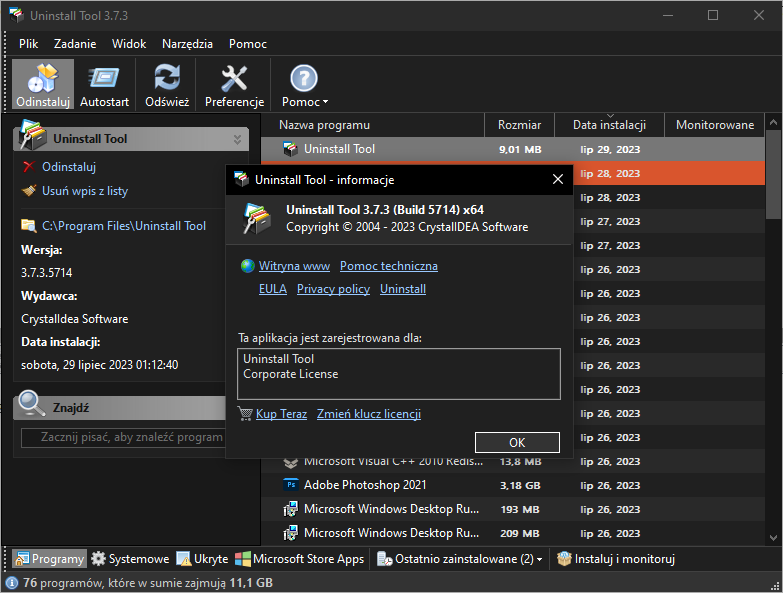Click the folder icon beside install path
Image resolution: width=783 pixels, height=593 pixels.
coord(28,226)
